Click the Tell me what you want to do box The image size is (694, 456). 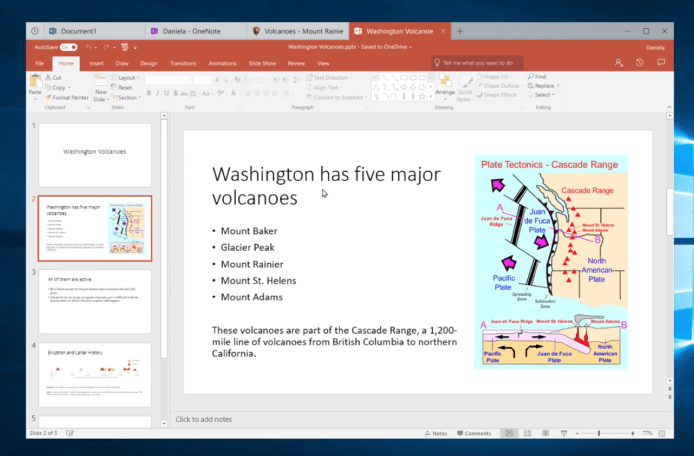click(477, 63)
